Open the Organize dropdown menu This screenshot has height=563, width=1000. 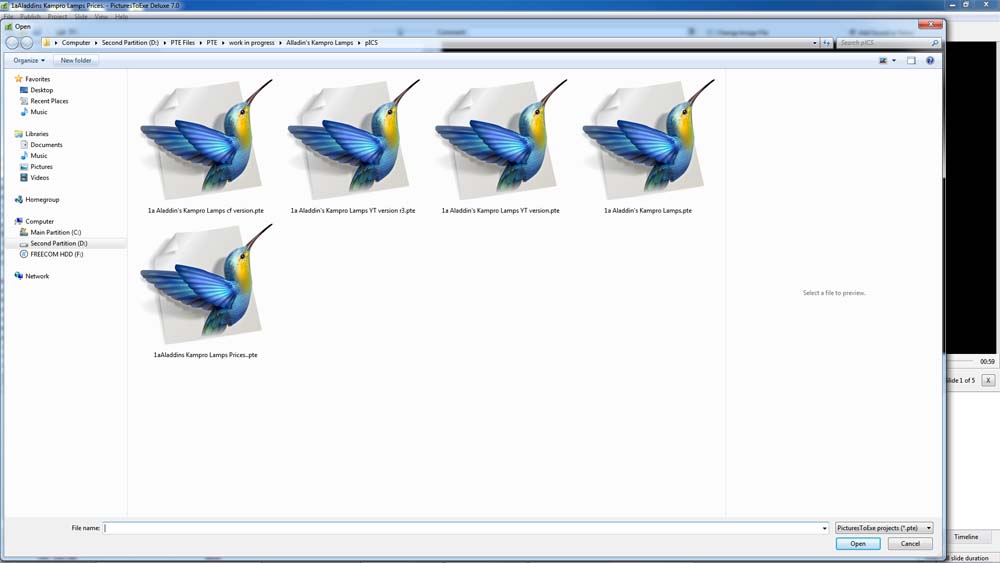point(29,61)
